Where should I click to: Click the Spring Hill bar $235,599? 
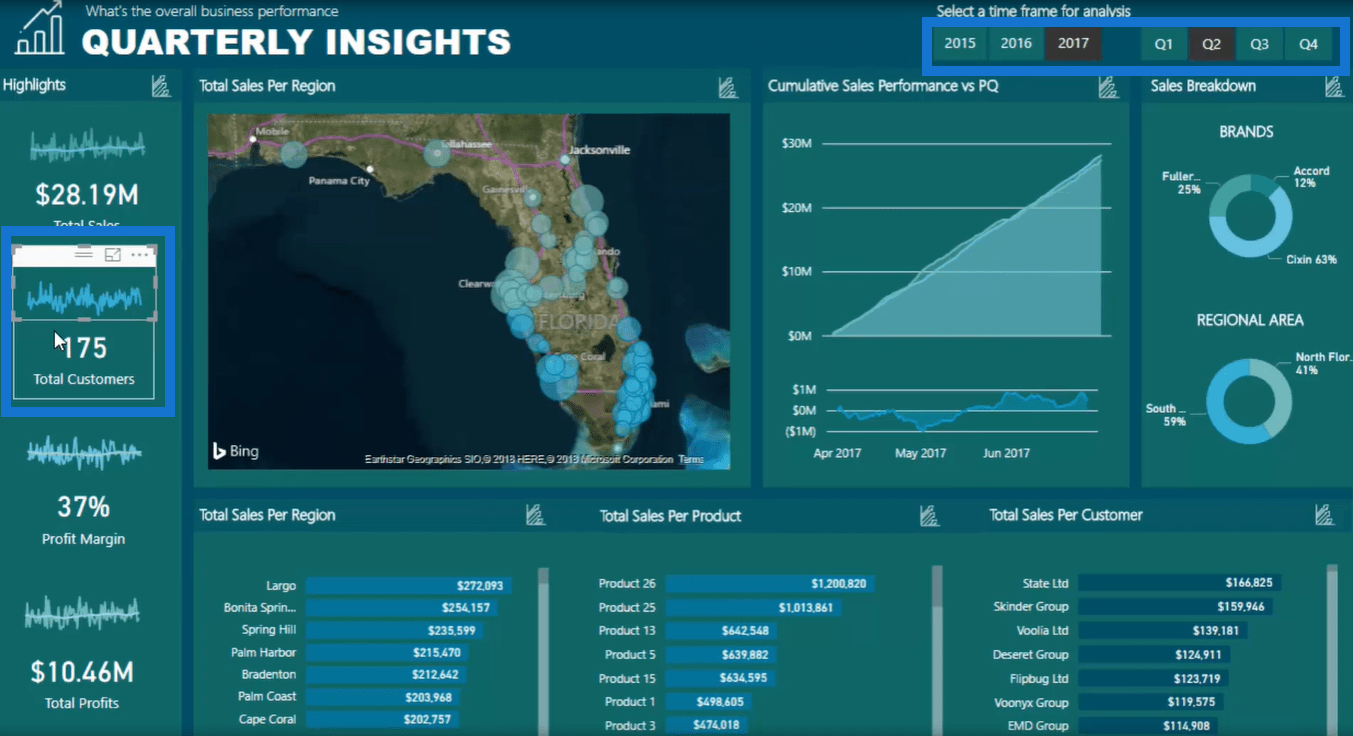tap(394, 631)
